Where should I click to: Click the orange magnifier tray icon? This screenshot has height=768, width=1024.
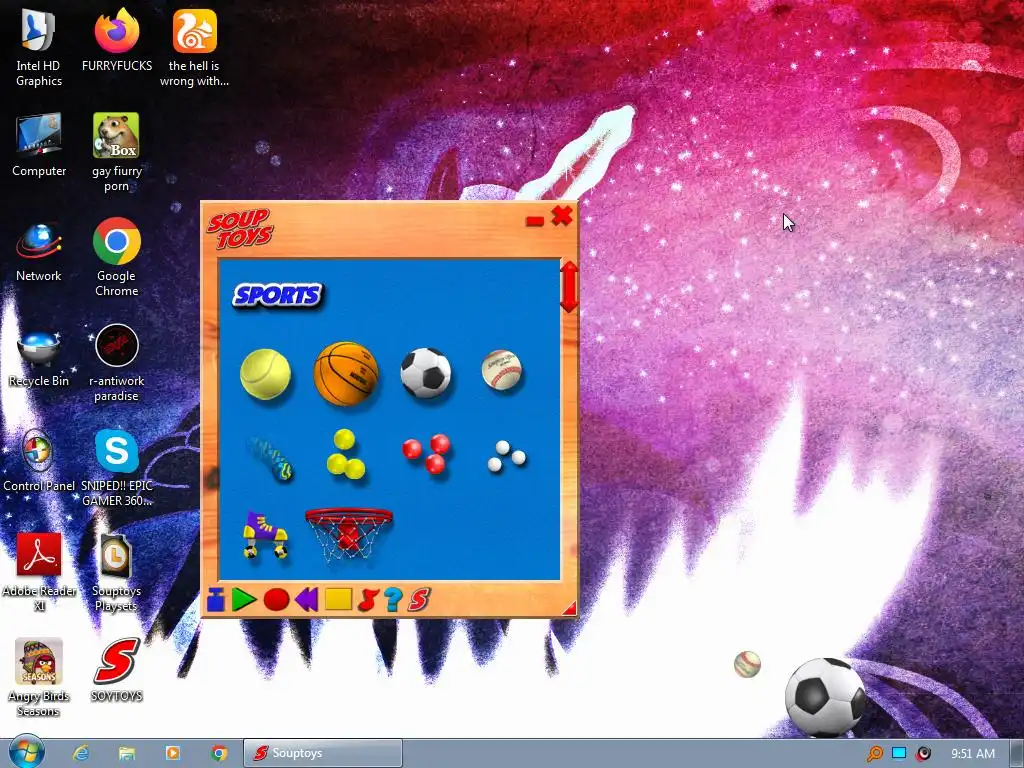click(x=875, y=754)
